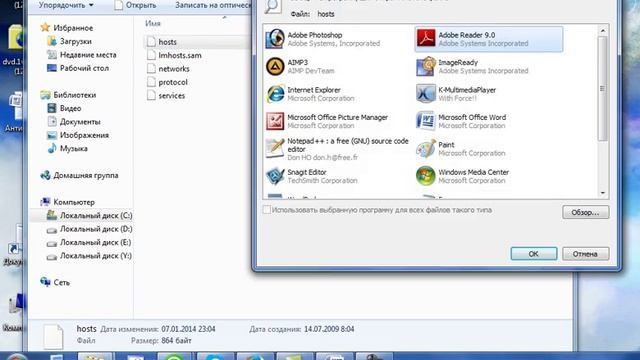Open Загрузки folder in sidebar
This screenshot has width=640, height=360.
click(x=69, y=41)
